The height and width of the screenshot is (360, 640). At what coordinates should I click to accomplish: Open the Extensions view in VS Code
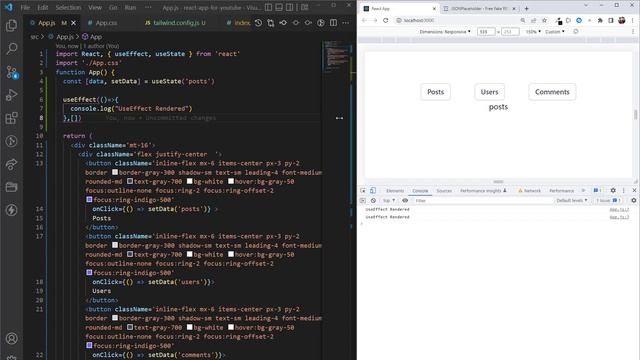pyautogui.click(x=11, y=118)
